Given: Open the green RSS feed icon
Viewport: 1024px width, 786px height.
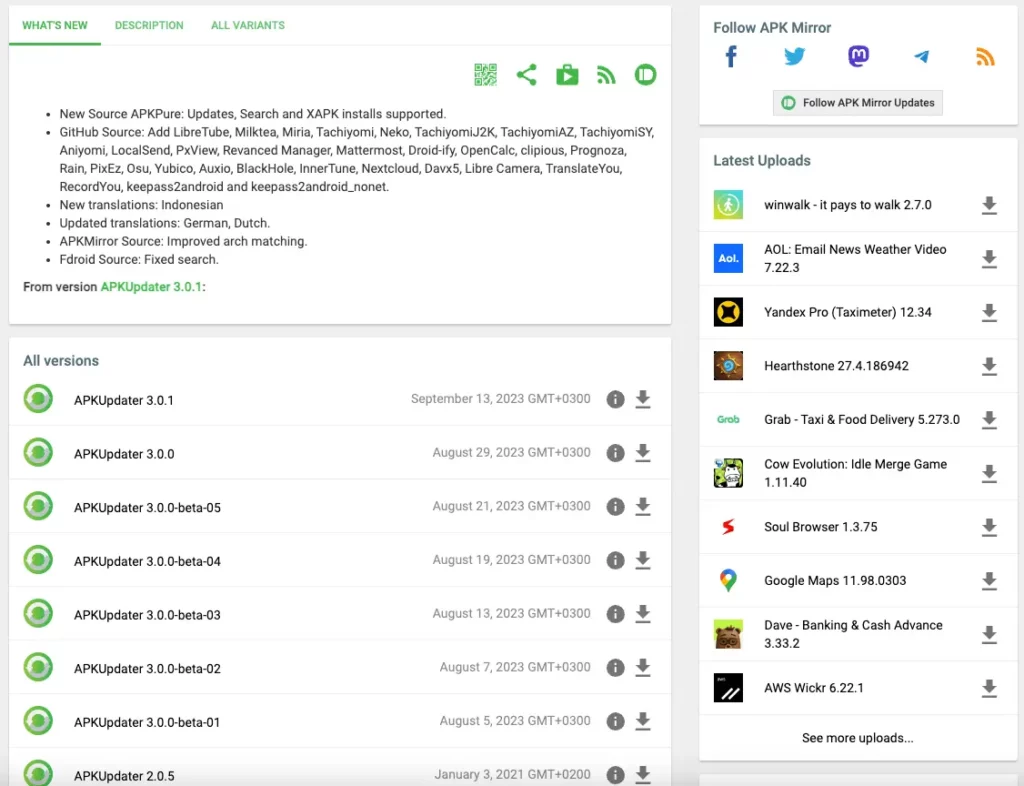Looking at the screenshot, I should click(x=606, y=75).
